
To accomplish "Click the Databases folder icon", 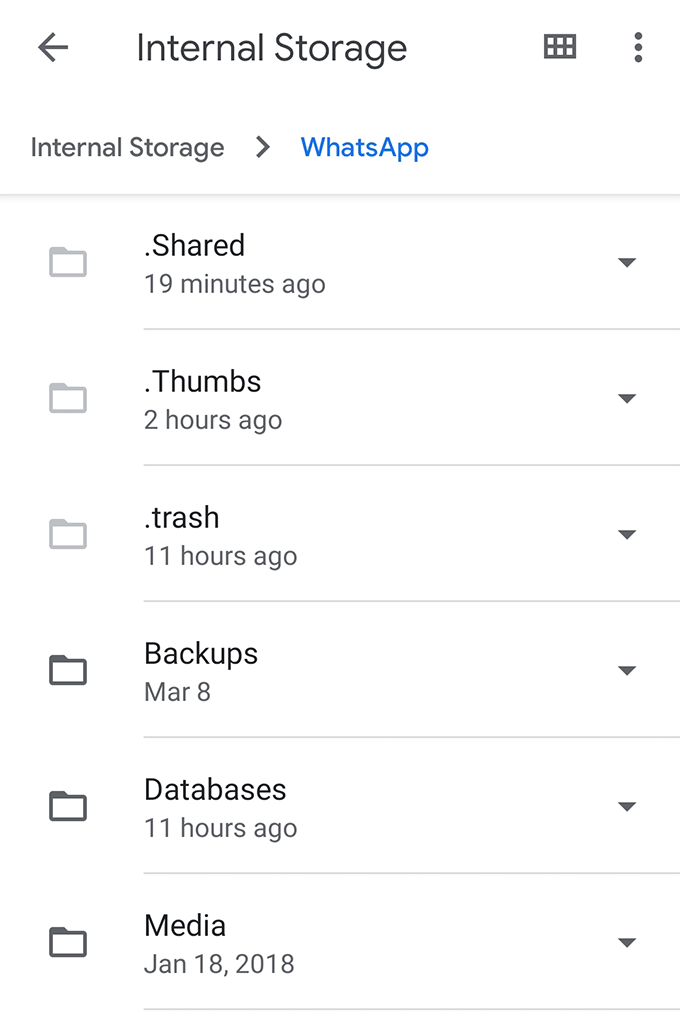I will point(67,806).
